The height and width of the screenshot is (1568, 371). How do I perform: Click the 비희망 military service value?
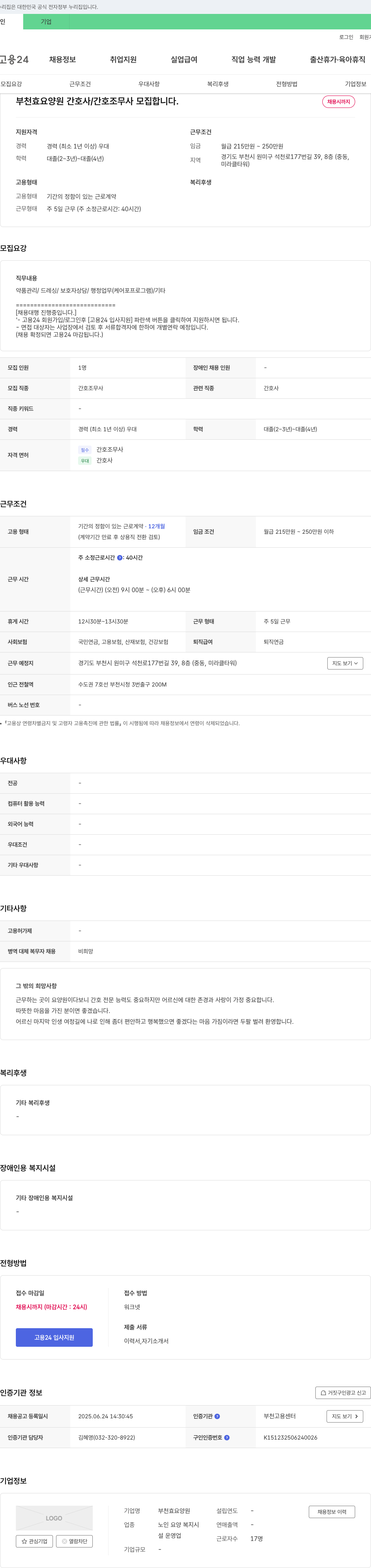click(x=86, y=951)
